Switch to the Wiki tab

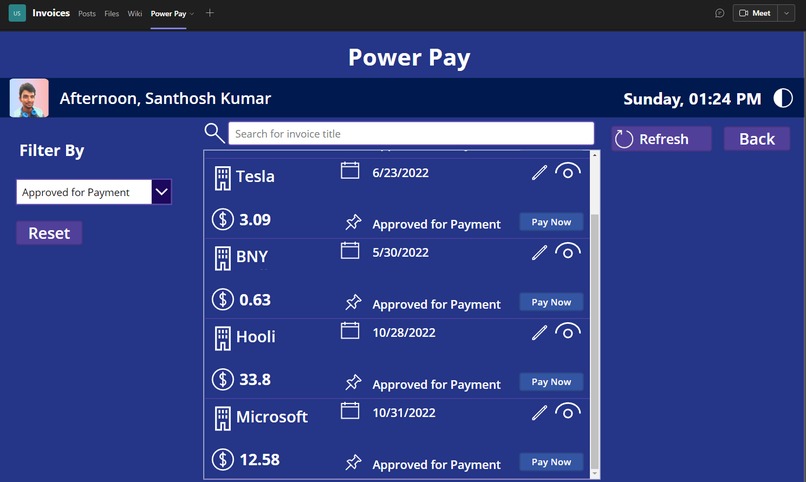[135, 14]
